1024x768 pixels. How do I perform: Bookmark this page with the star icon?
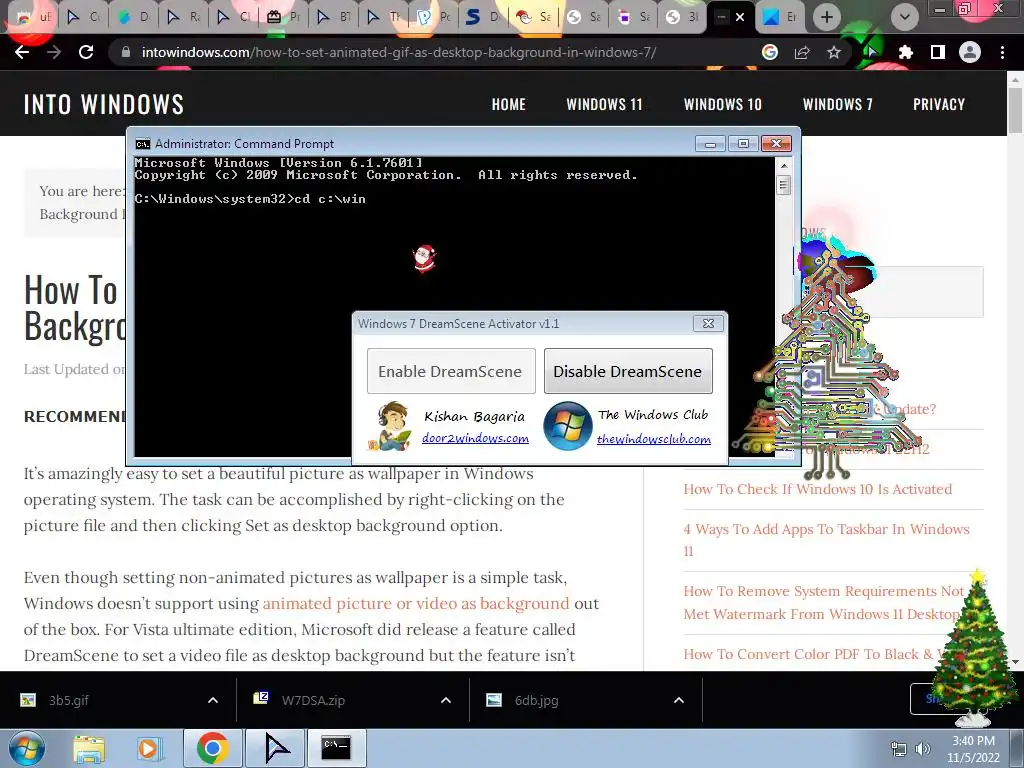[834, 52]
